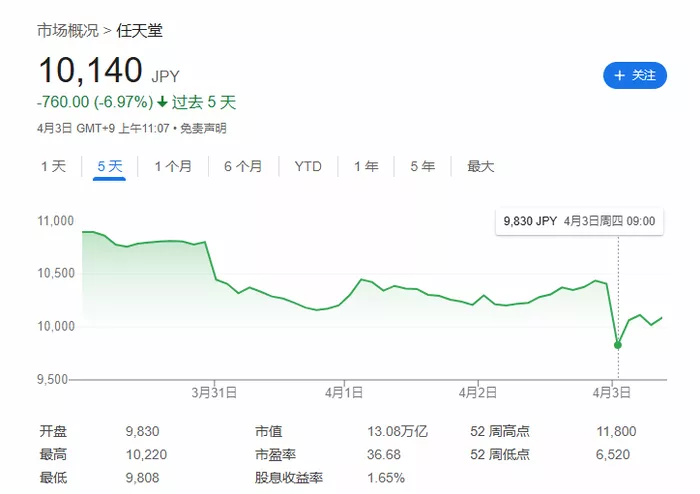The height and width of the screenshot is (494, 700).
Task: Show the 5年 chart range
Action: (x=422, y=166)
